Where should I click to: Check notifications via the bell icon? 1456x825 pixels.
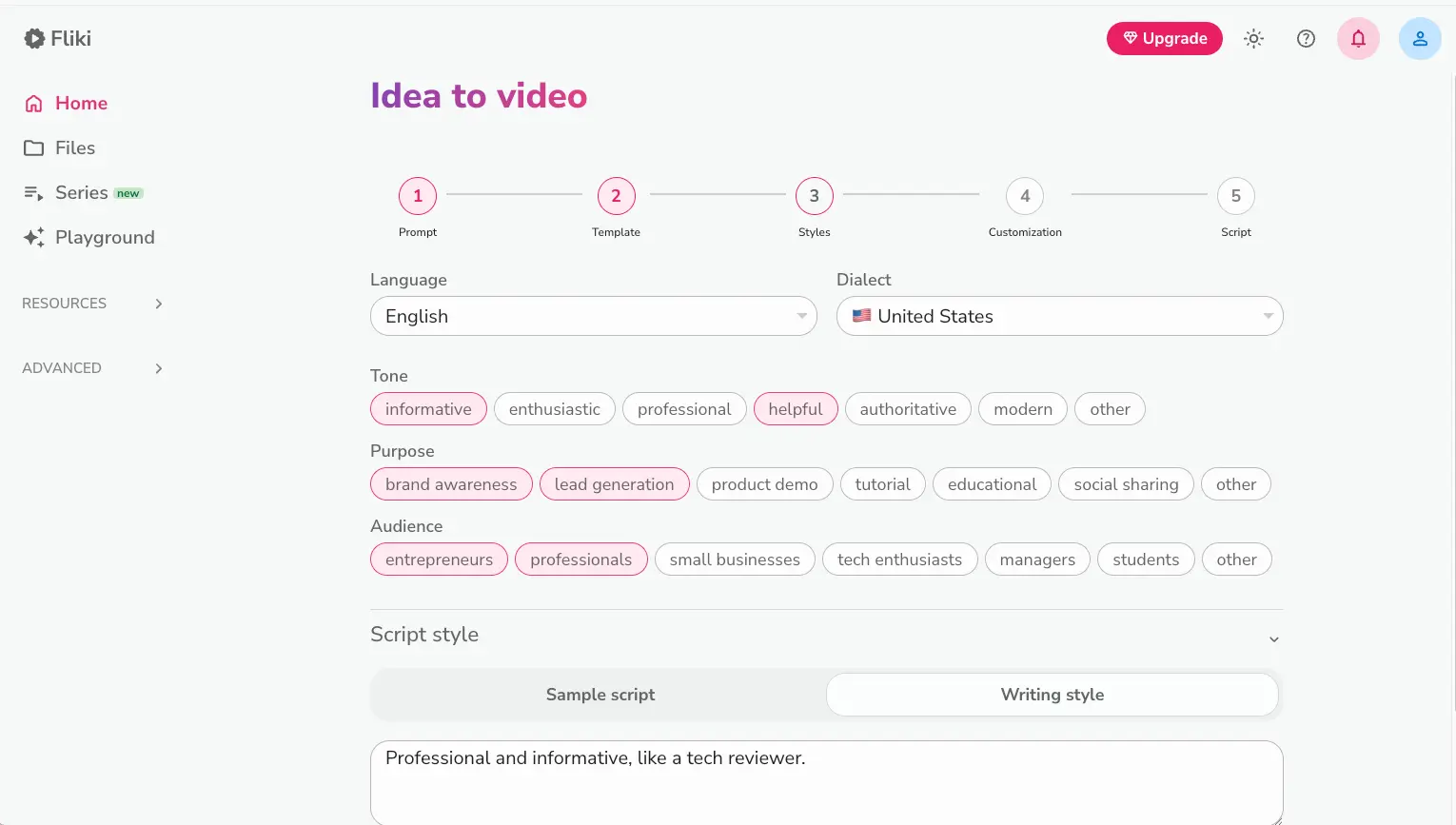click(1358, 38)
